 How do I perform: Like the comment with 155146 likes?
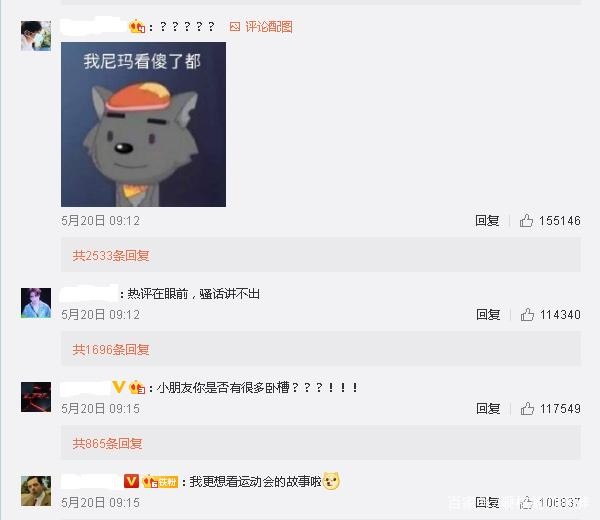526,221
